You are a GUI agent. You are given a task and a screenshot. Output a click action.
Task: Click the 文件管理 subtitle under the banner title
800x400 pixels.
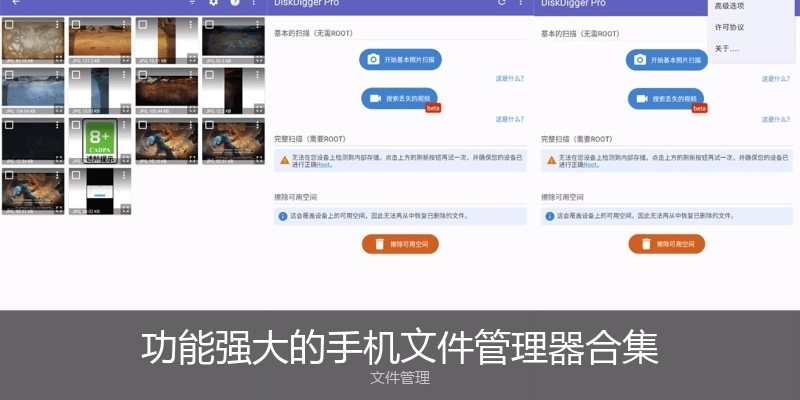coord(400,378)
